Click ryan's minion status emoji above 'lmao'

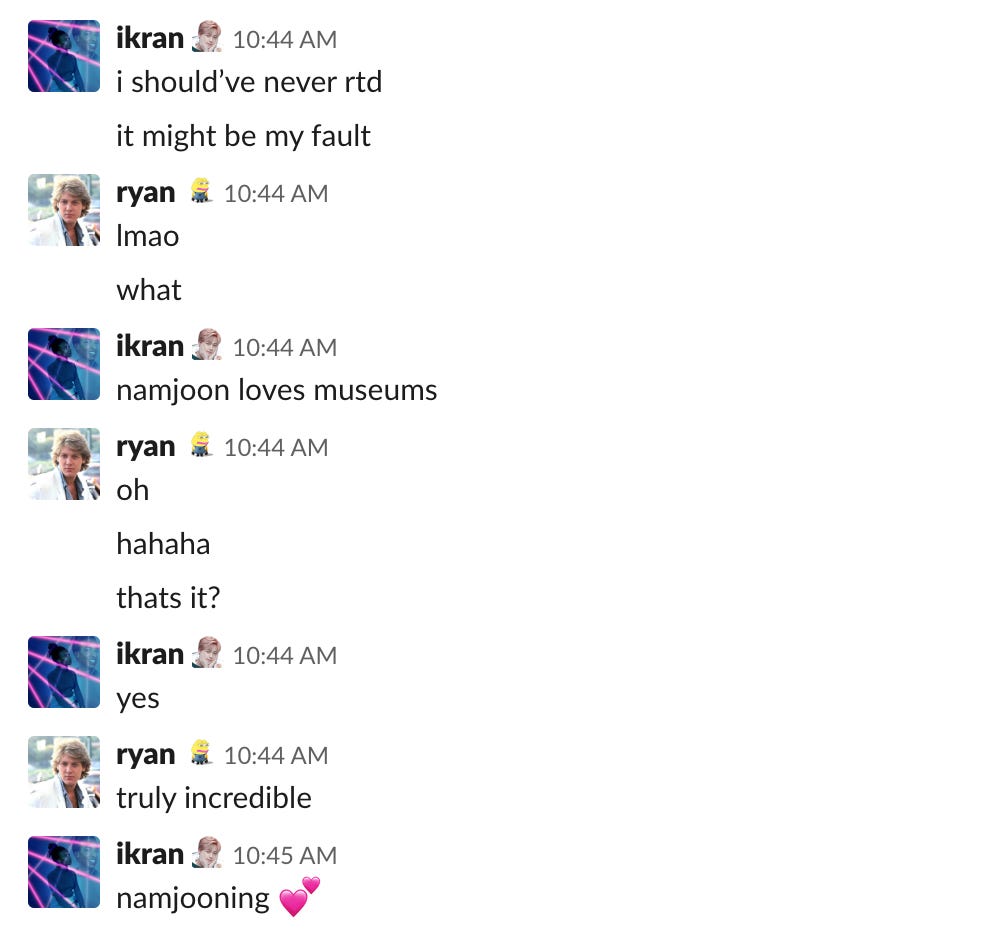tap(201, 191)
